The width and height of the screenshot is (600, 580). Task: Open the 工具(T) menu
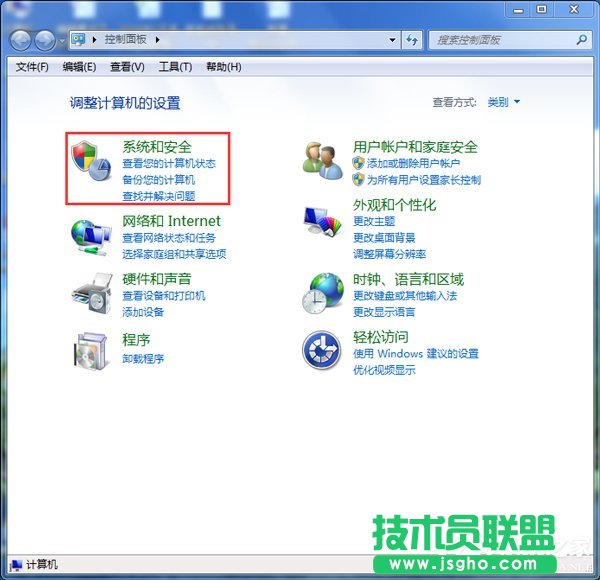pyautogui.click(x=175, y=67)
